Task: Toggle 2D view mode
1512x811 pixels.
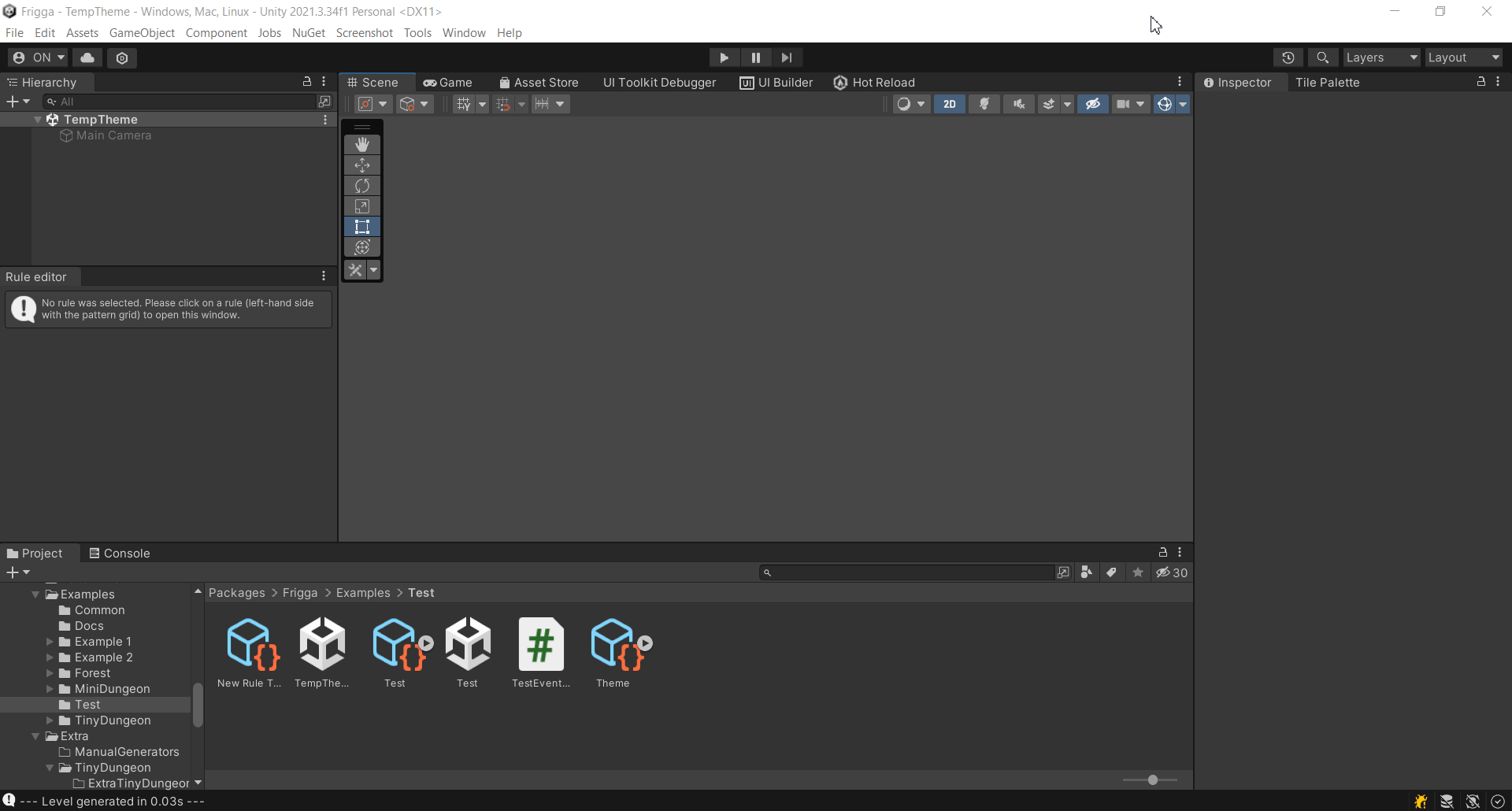Action: click(x=950, y=104)
